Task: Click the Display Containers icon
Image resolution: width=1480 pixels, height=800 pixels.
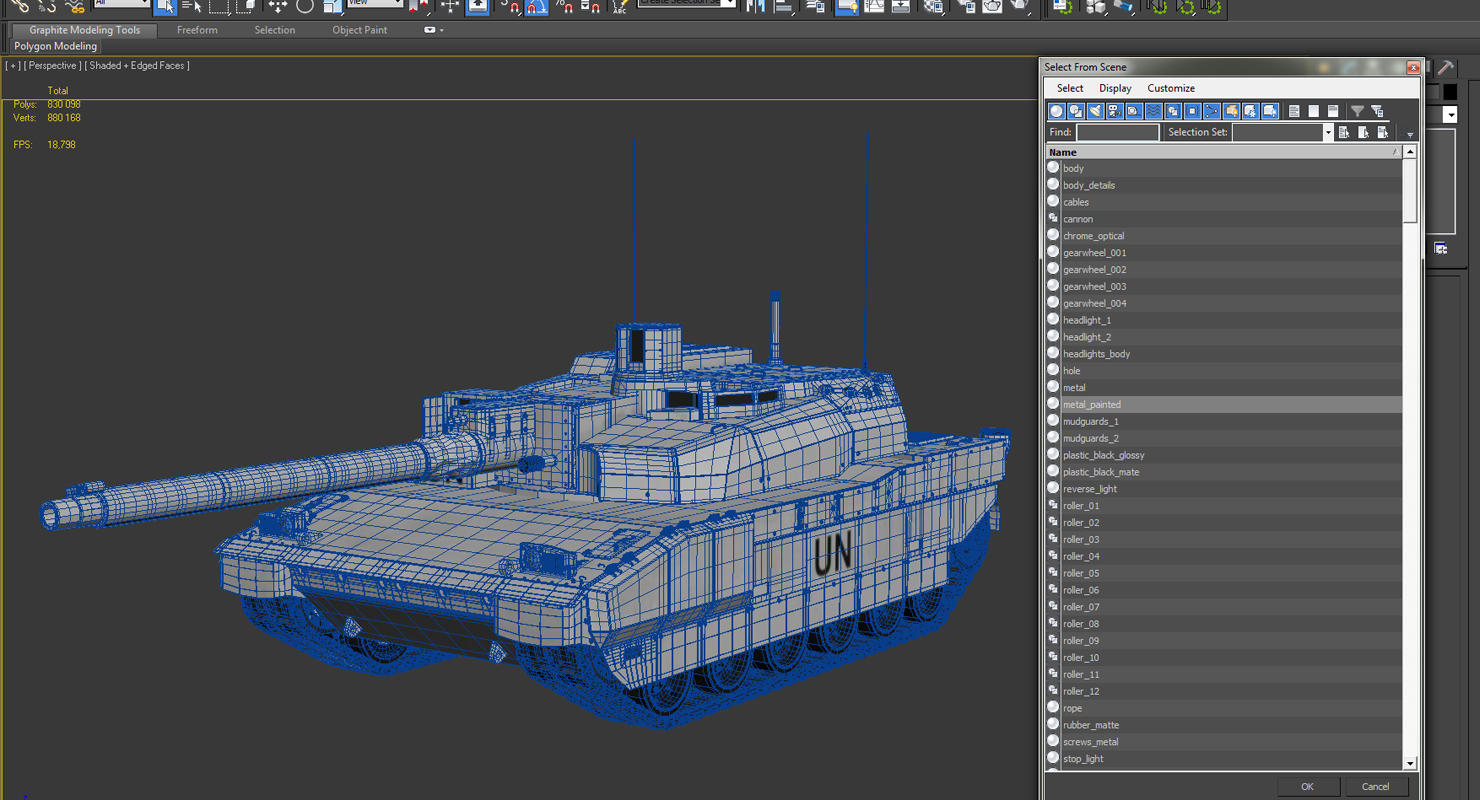Action: [1231, 111]
